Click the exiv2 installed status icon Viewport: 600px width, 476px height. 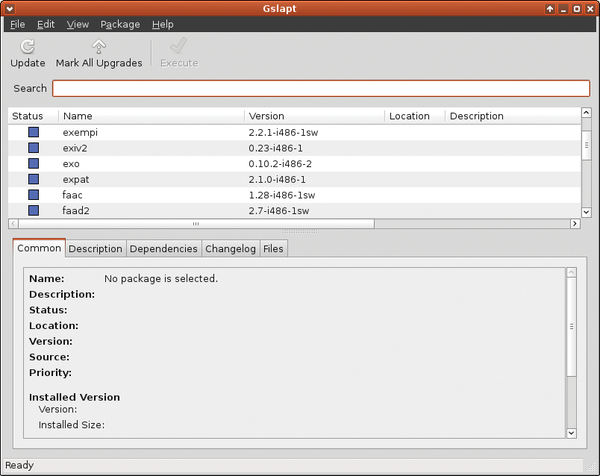(34, 148)
